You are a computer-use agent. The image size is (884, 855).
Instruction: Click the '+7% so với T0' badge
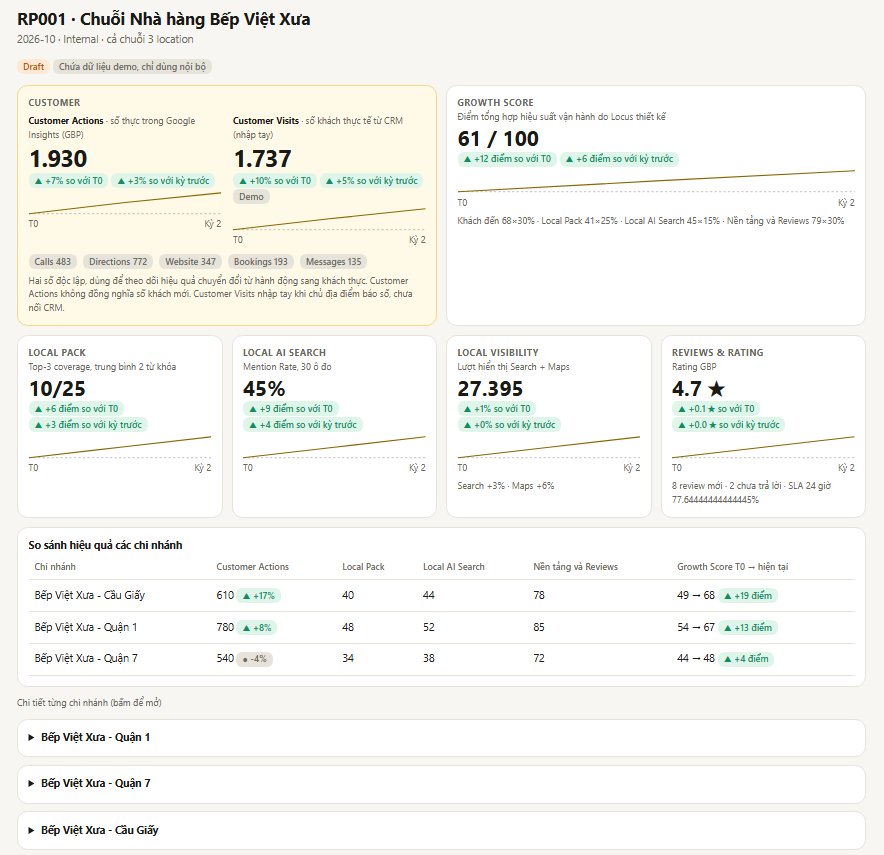coord(68,181)
